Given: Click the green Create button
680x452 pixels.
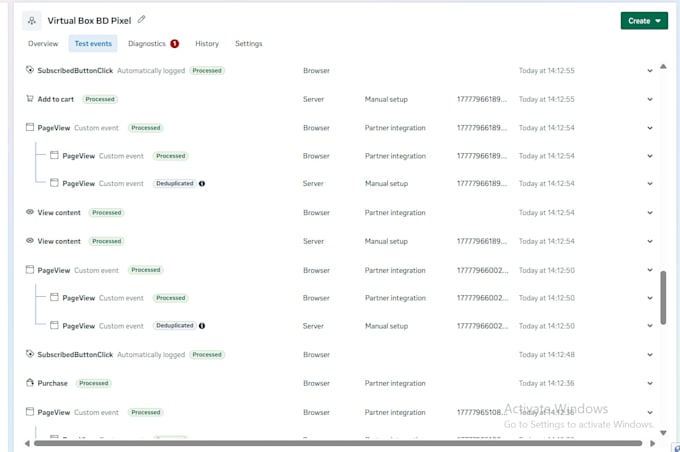Looking at the screenshot, I should pos(644,21).
